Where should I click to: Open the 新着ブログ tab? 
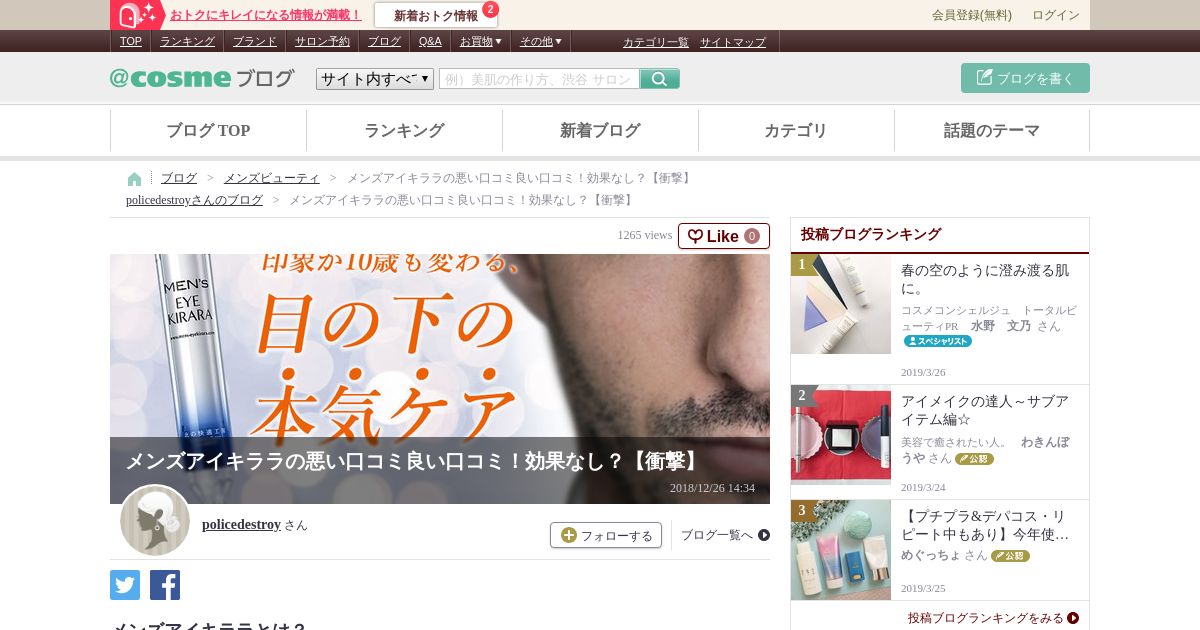(x=600, y=130)
